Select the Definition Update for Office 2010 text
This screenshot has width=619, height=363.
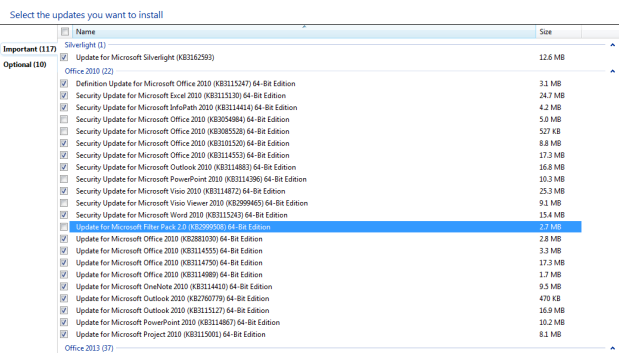186,83
